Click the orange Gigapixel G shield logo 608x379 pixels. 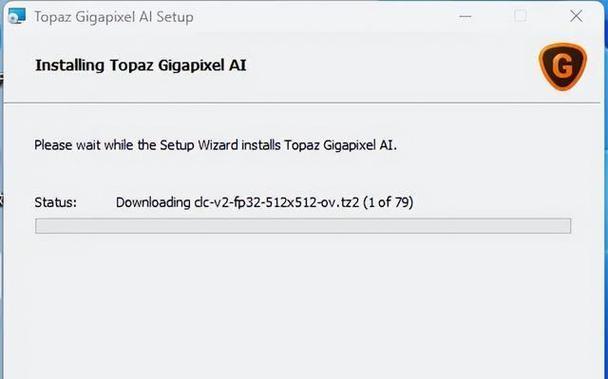point(562,67)
